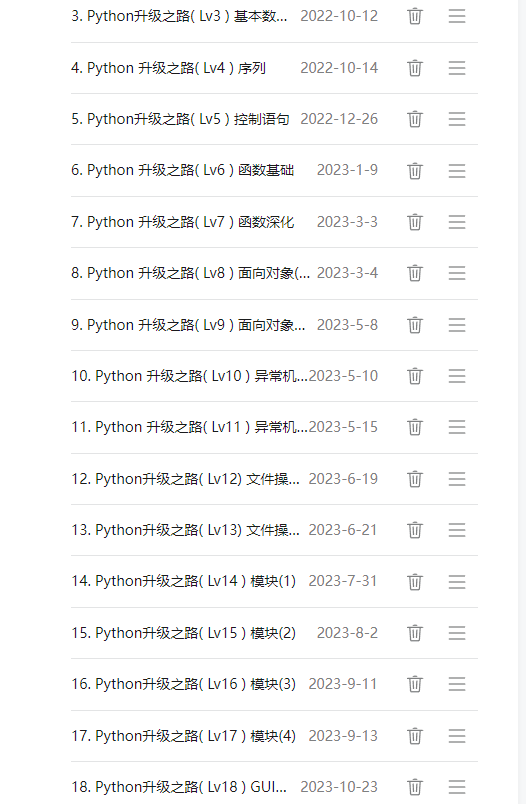Click the date 2022-10-12
This screenshot has width=526, height=804.
339,16
